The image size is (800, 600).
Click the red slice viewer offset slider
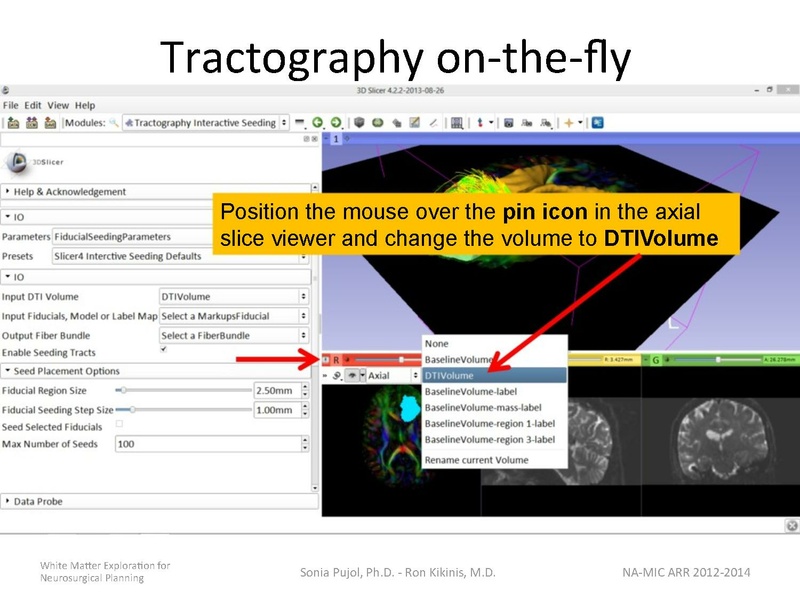(388, 360)
